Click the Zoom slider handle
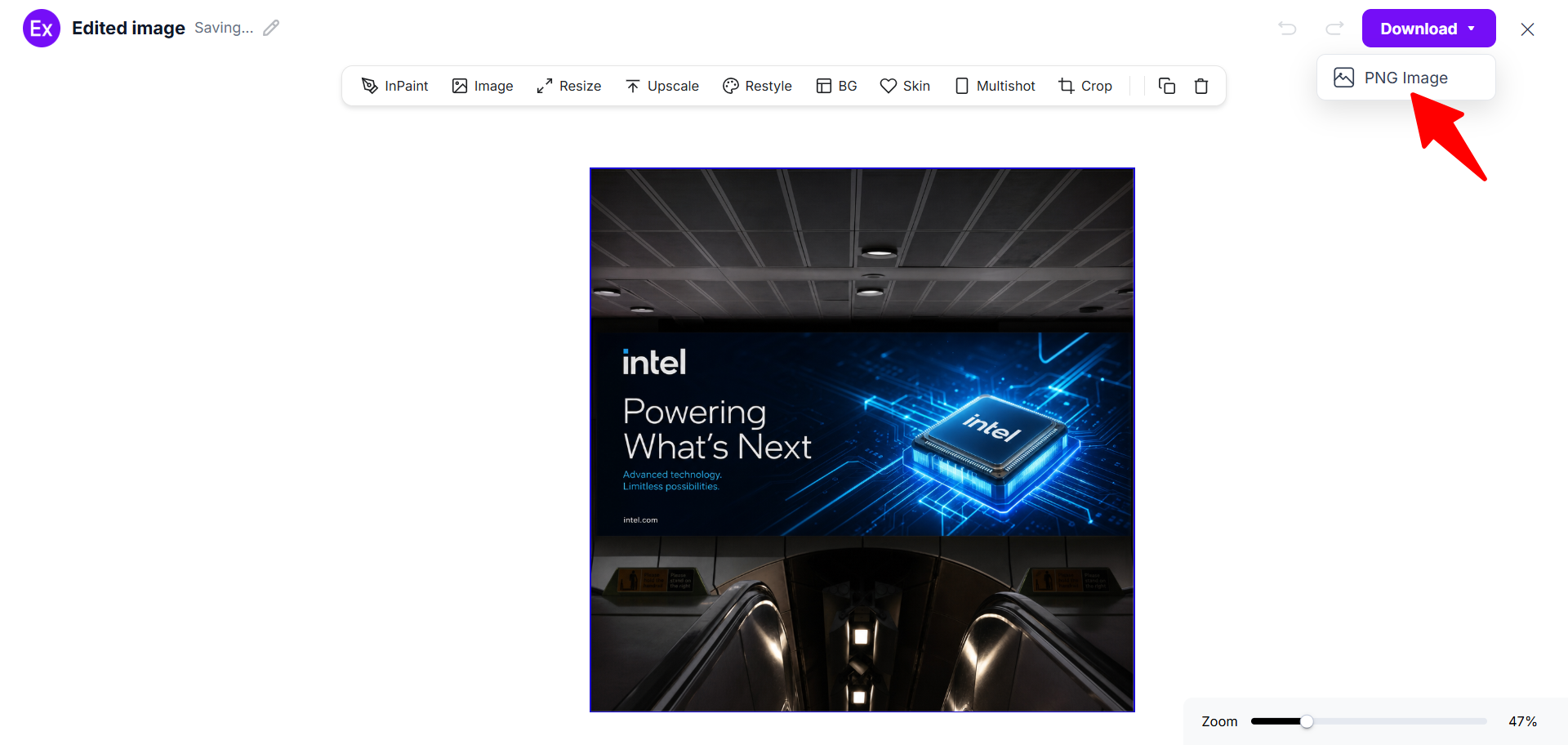The image size is (1568, 745). (1307, 721)
